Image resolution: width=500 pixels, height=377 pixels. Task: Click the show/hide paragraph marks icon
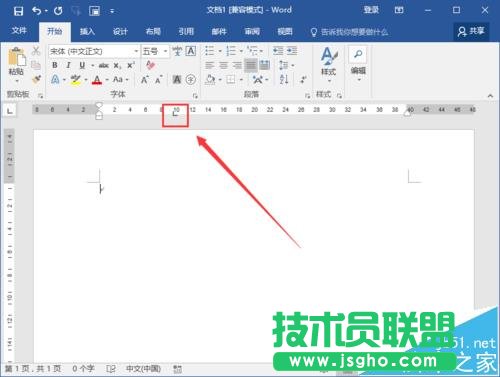[x=303, y=79]
